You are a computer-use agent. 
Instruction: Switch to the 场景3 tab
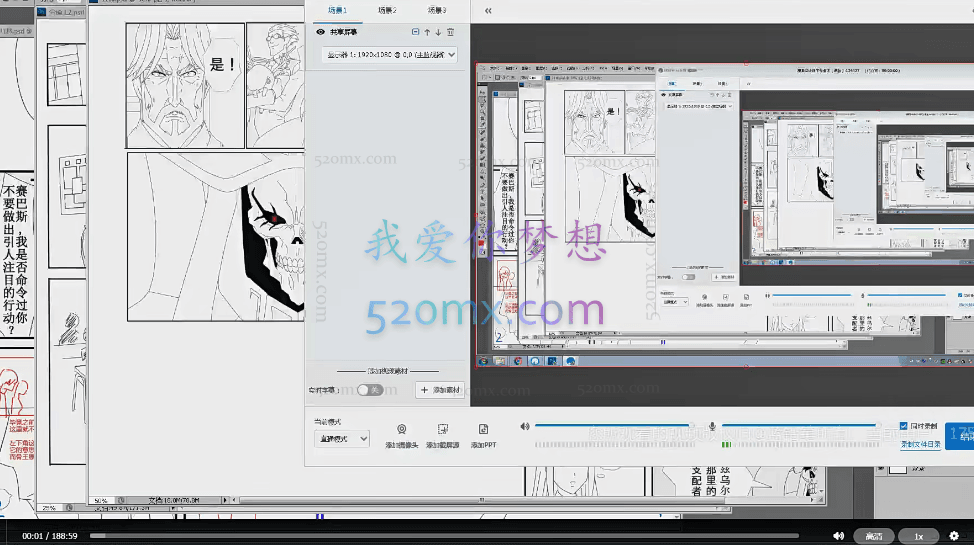pos(437,10)
